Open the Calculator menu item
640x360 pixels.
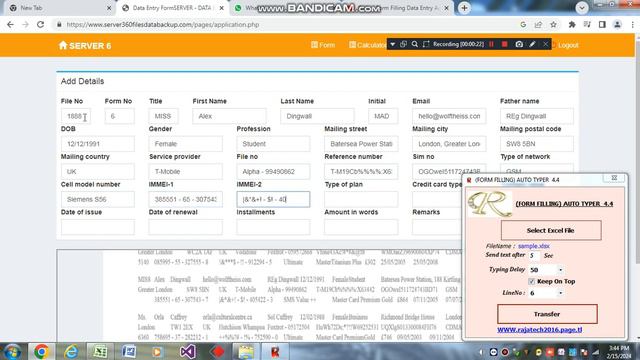point(367,45)
